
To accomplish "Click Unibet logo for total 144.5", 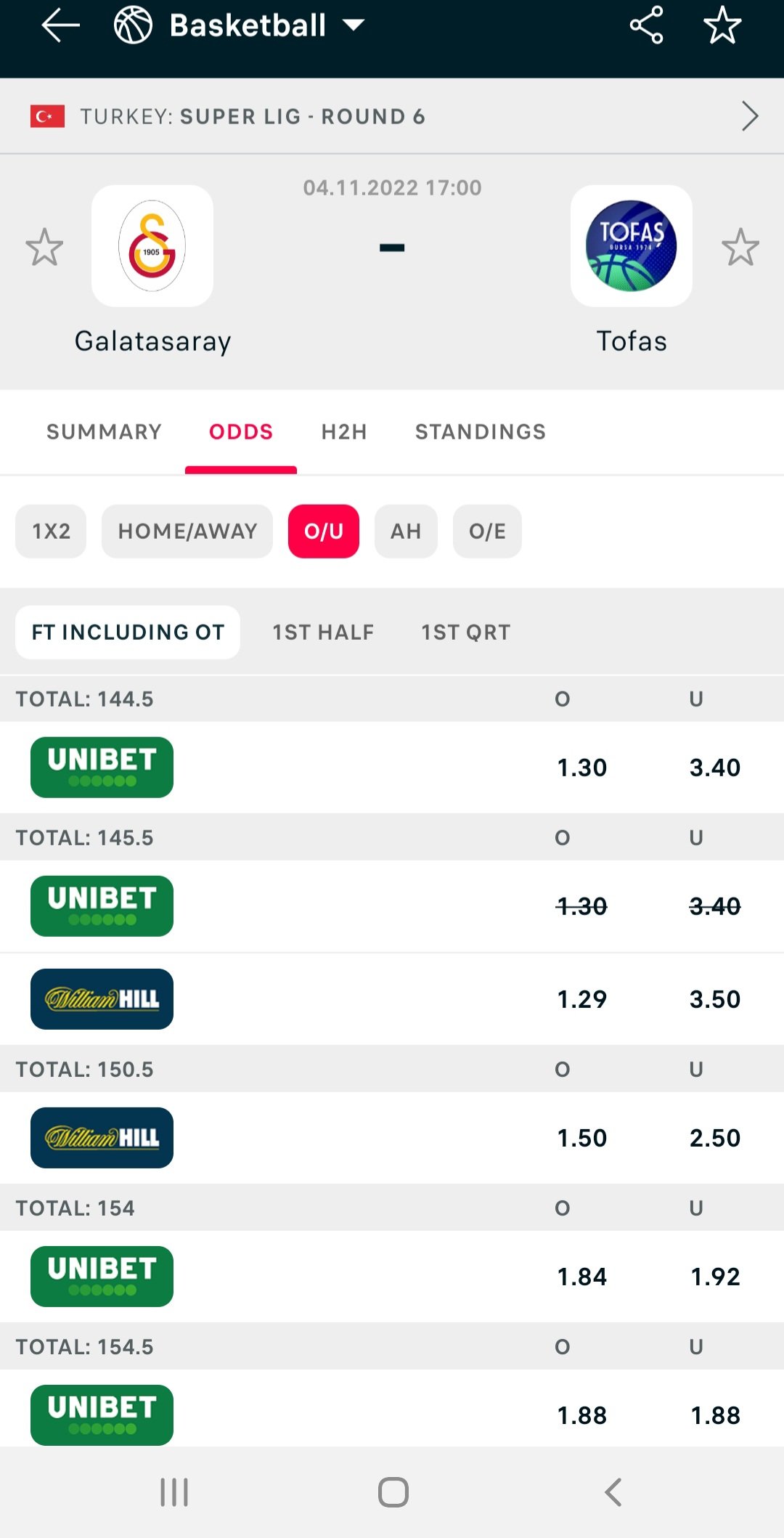I will (102, 768).
